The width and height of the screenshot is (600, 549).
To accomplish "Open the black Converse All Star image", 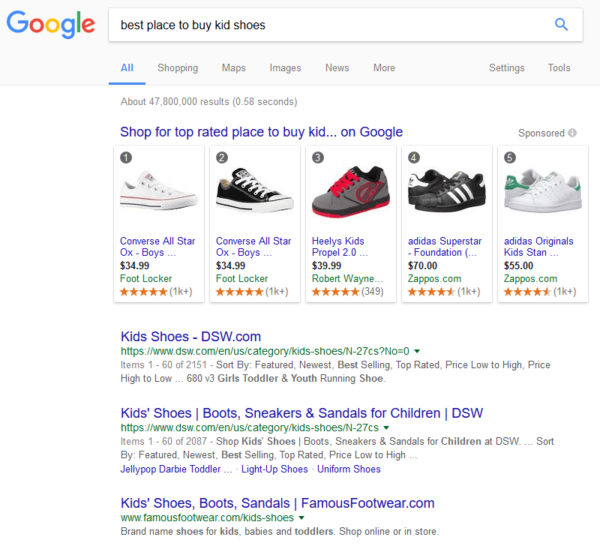I will point(255,190).
